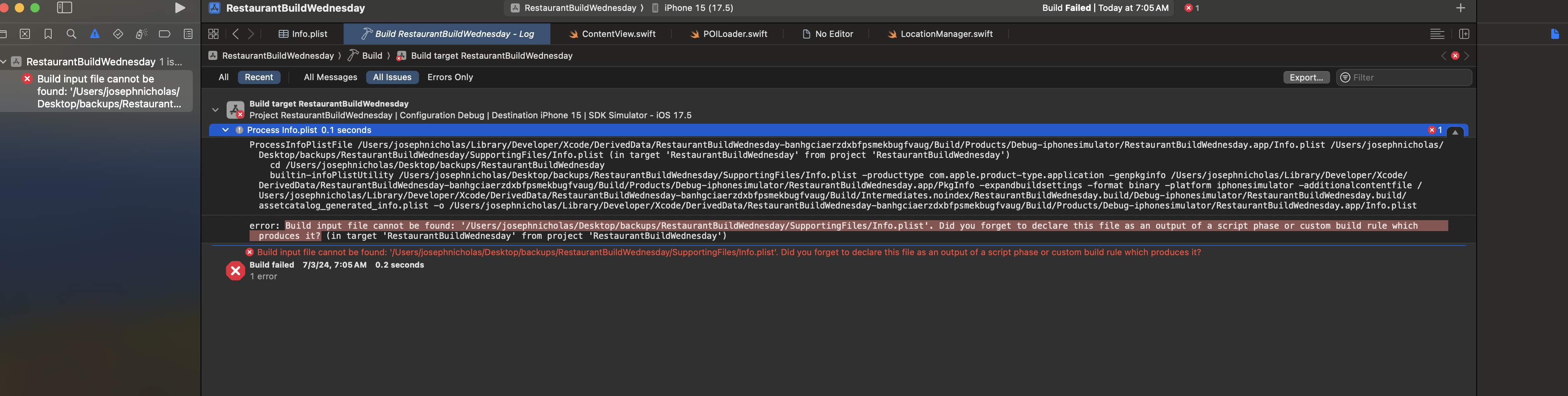
Task: Select the Build RestaurantBuildWednesday Log tab
Action: coord(447,34)
